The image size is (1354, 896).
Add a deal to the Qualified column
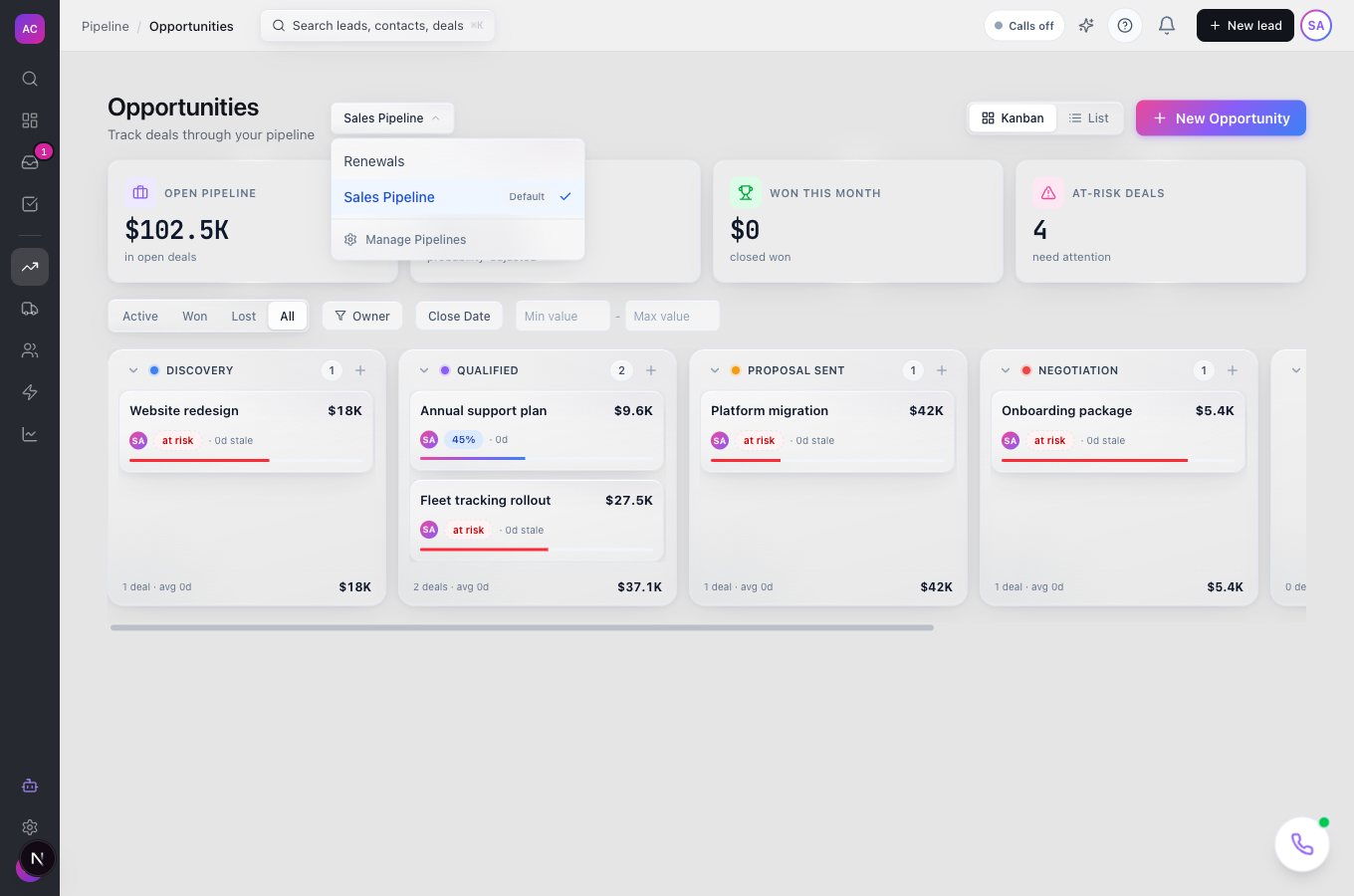coord(651,370)
